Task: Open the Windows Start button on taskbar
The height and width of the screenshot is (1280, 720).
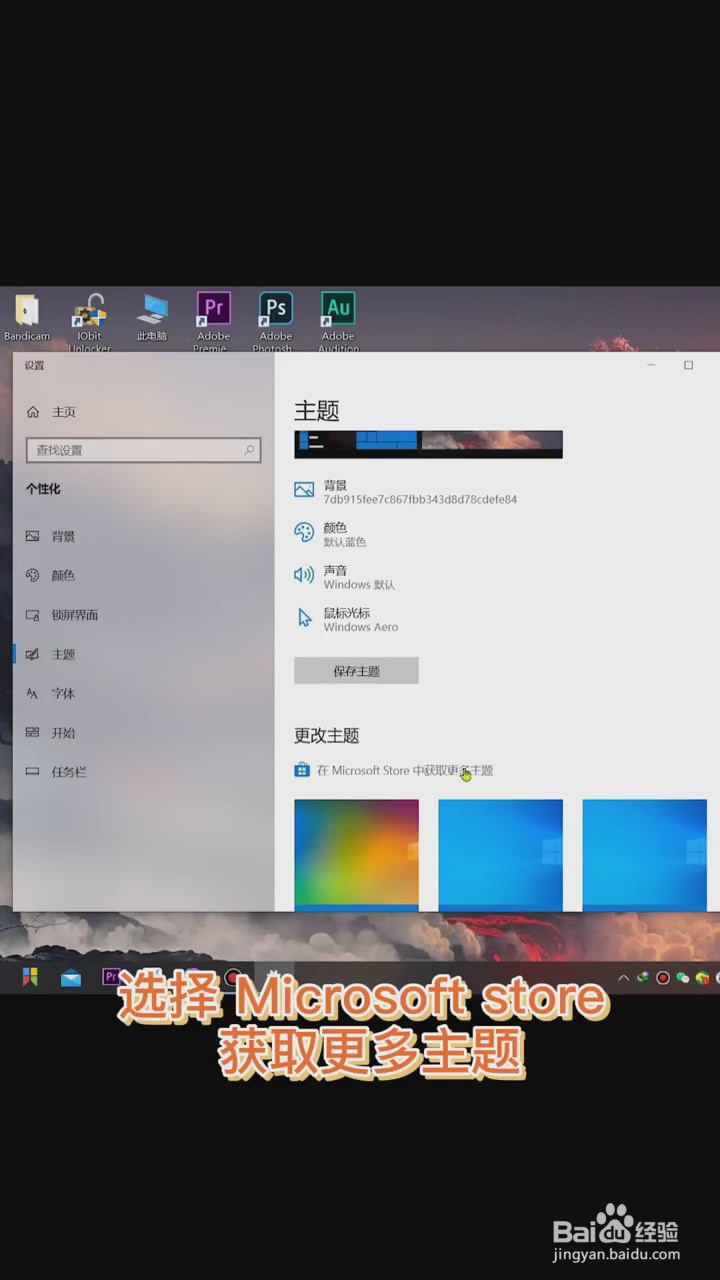Action: 30,977
